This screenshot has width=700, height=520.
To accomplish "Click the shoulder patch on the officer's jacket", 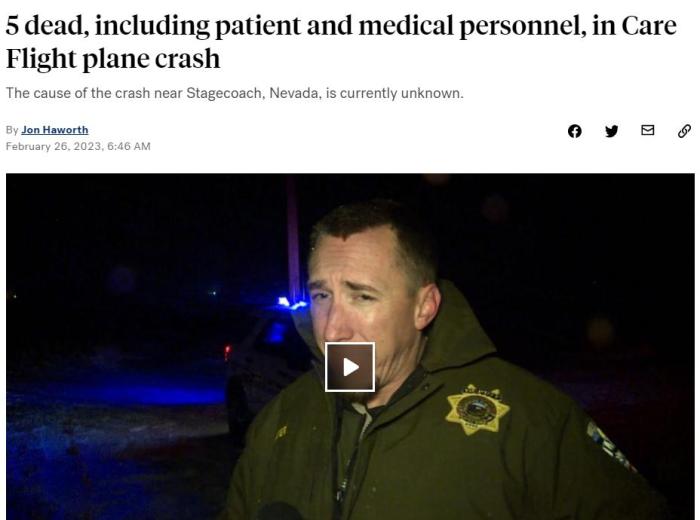I will tap(611, 446).
